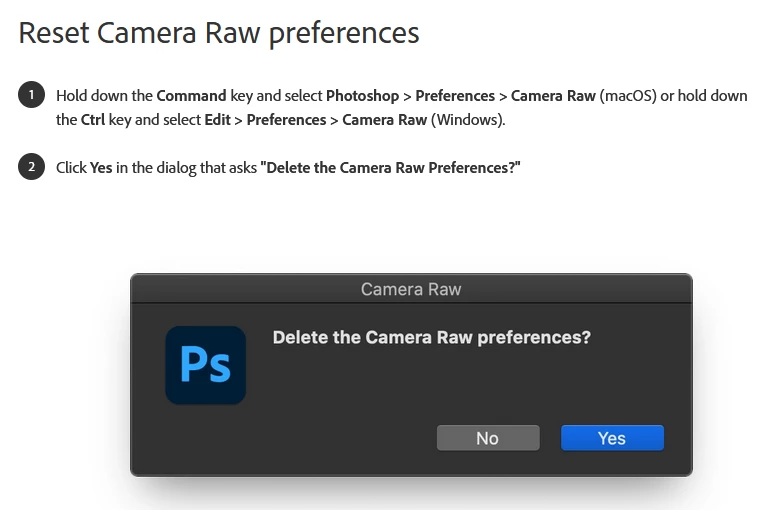776x510 pixels.
Task: Click the dialog's Delete the Camera Raw preferences? message
Action: pyautogui.click(x=432, y=338)
